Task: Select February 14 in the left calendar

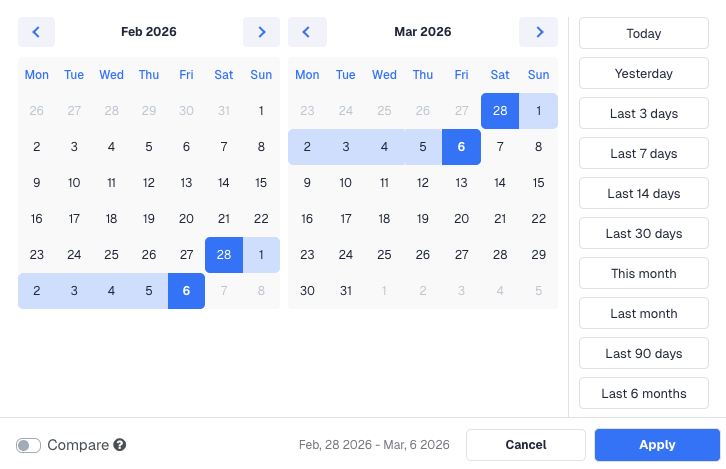Action: [x=224, y=183]
